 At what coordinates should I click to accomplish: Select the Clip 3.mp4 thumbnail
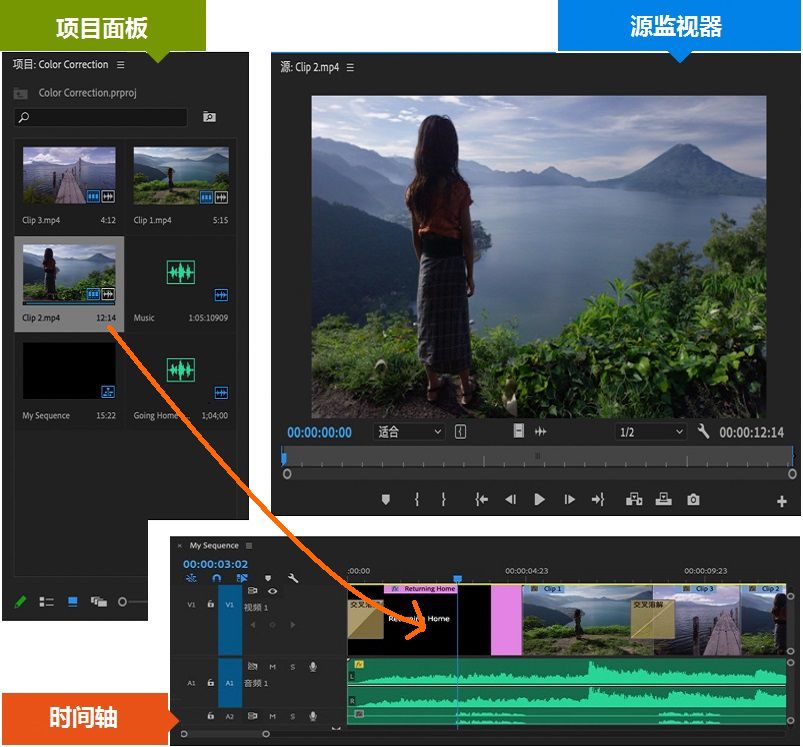coord(69,175)
